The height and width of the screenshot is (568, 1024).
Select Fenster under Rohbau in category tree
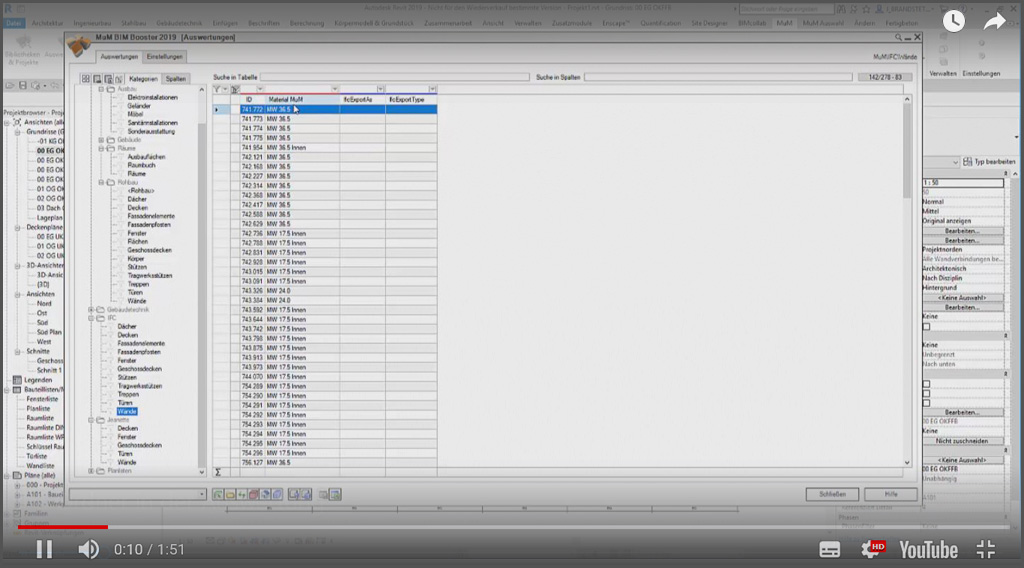coord(137,233)
